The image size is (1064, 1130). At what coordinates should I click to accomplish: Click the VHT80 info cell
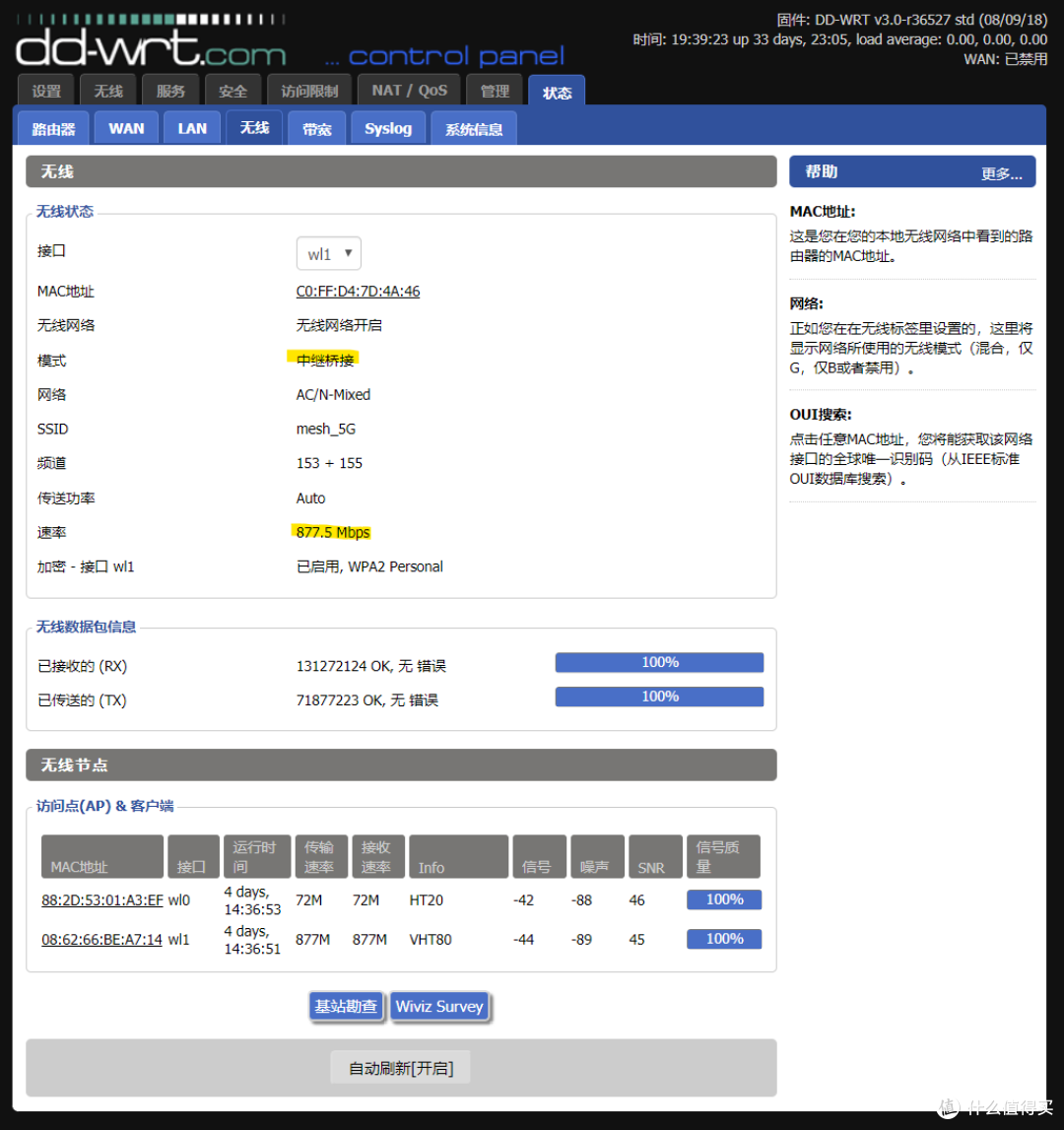(x=431, y=939)
